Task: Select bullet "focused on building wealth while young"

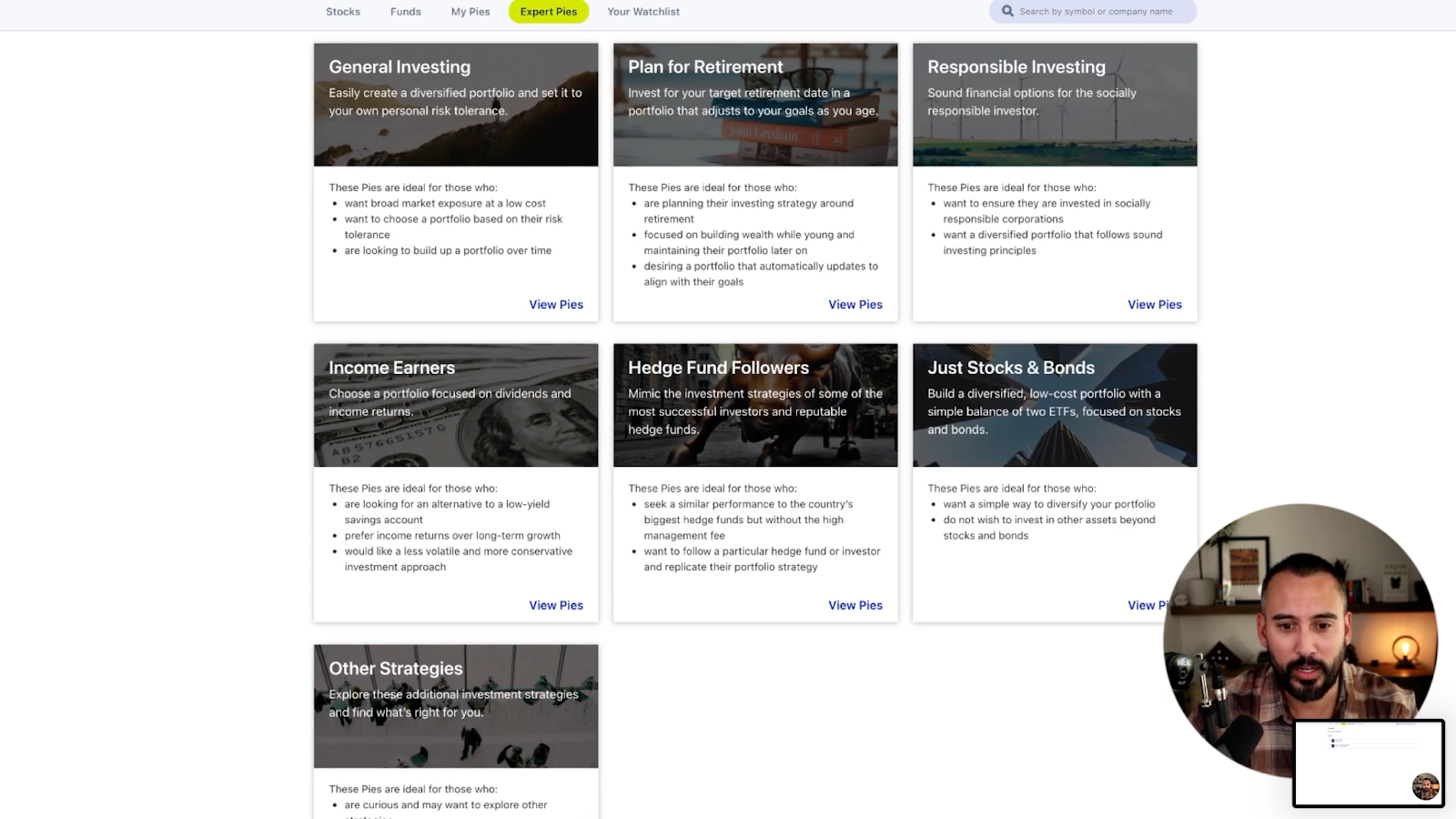Action: click(749, 243)
